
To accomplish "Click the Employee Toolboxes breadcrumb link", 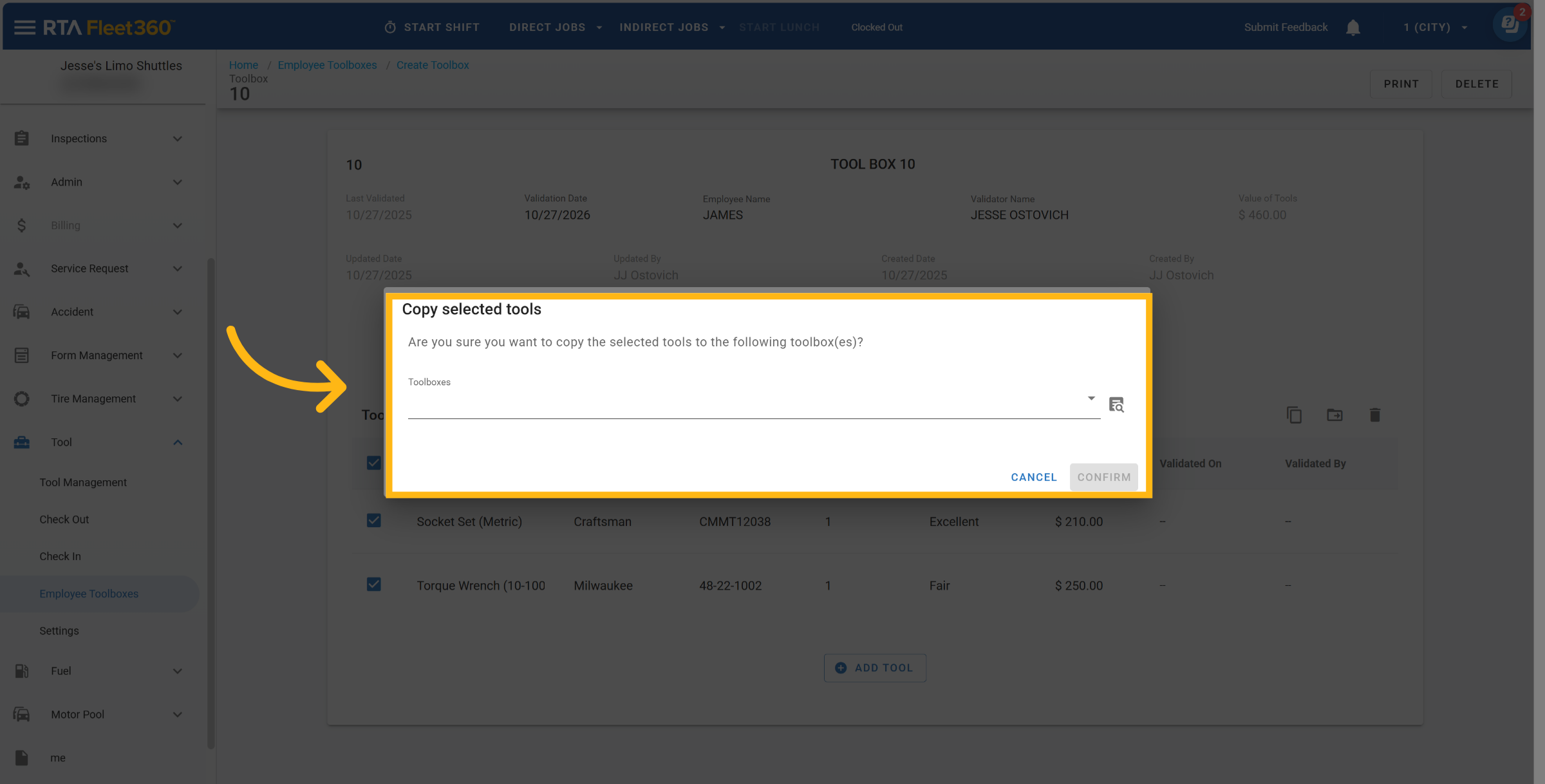I will 327,65.
